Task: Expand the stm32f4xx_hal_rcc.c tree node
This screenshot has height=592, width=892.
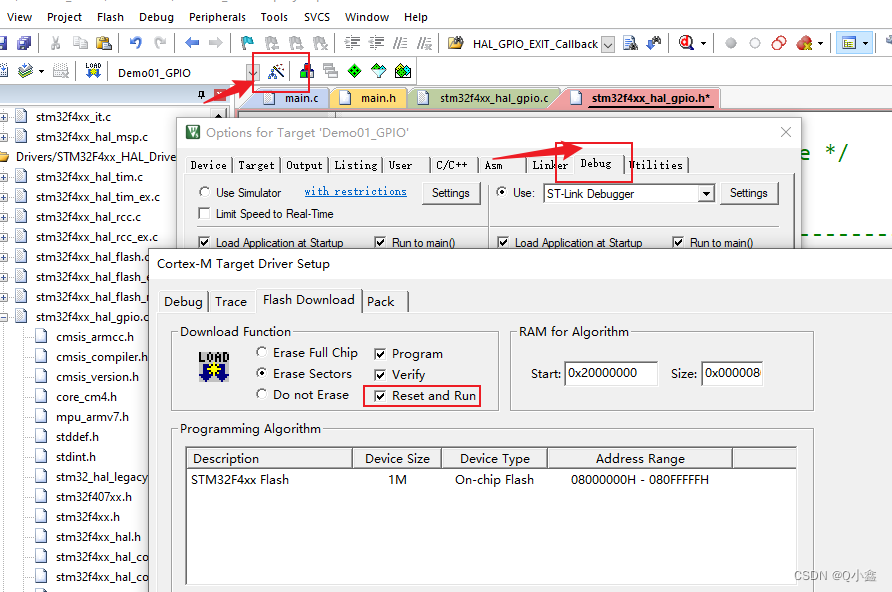Action: 3,217
